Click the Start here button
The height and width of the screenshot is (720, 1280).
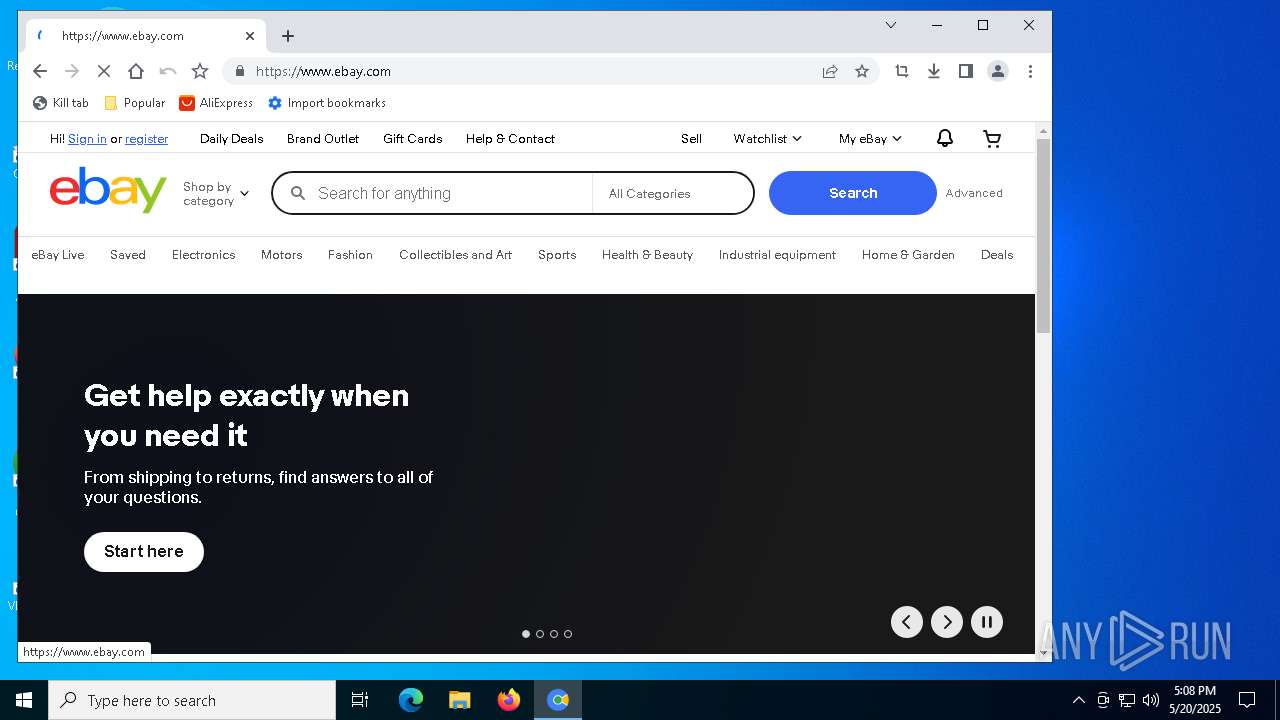tap(144, 552)
